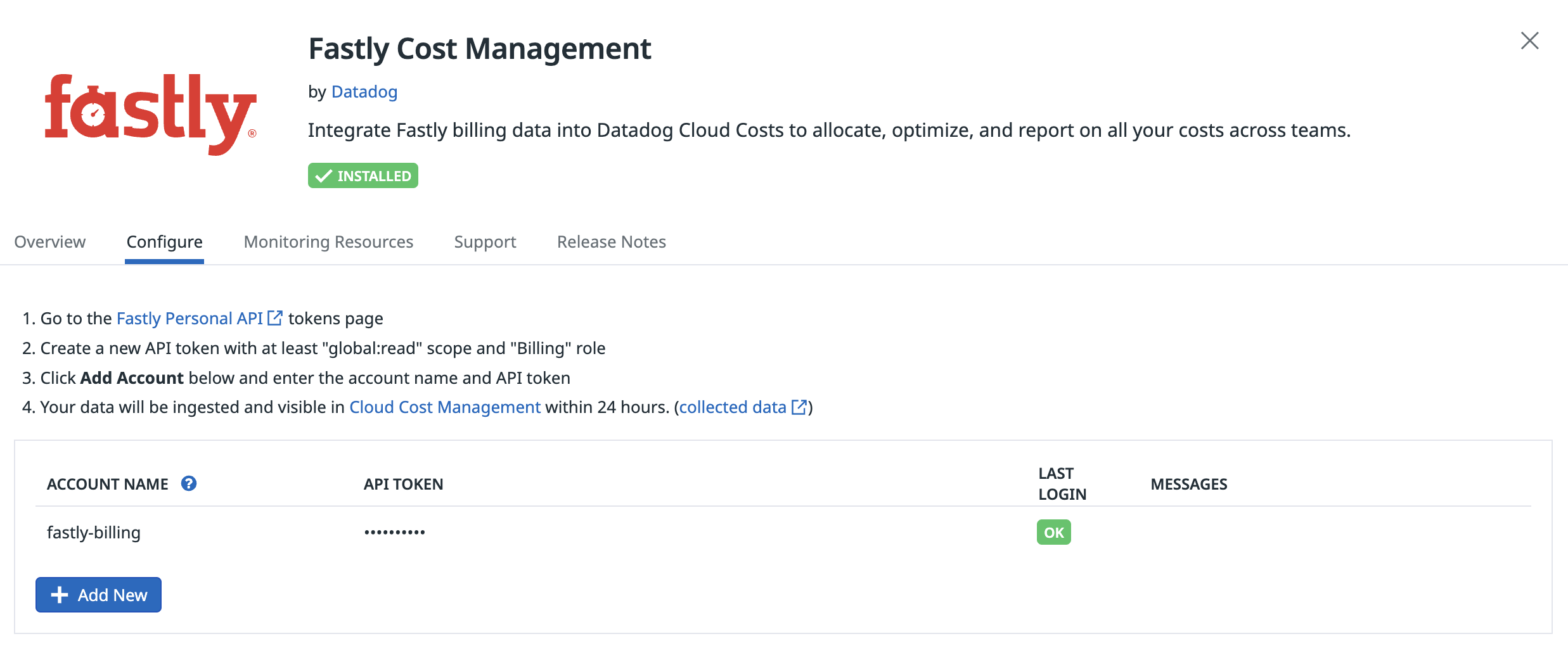Viewport: 1568px width, 660px height.
Task: View the Release Notes tab
Action: 612,242
